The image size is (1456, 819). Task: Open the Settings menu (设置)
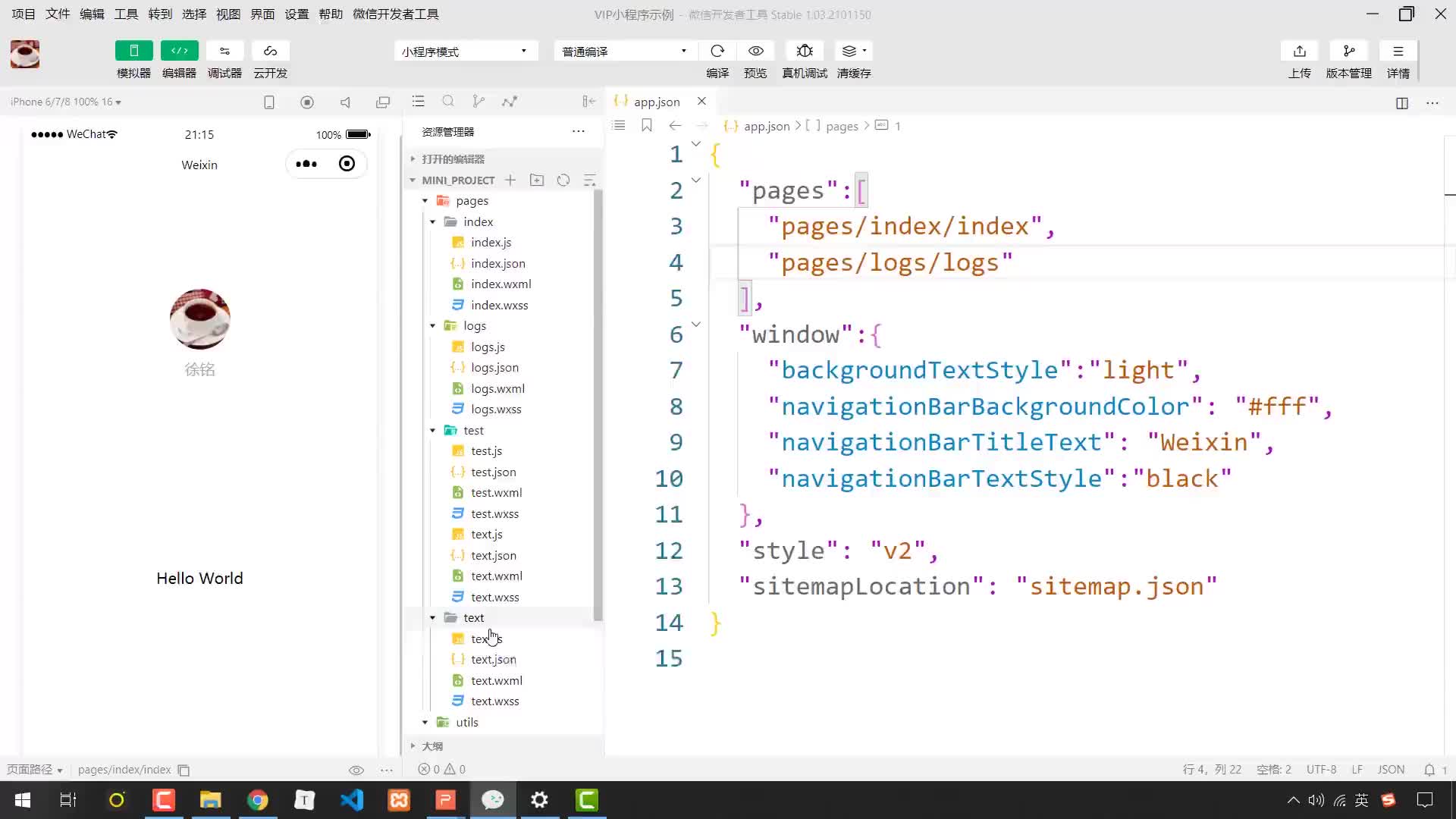pos(297,14)
